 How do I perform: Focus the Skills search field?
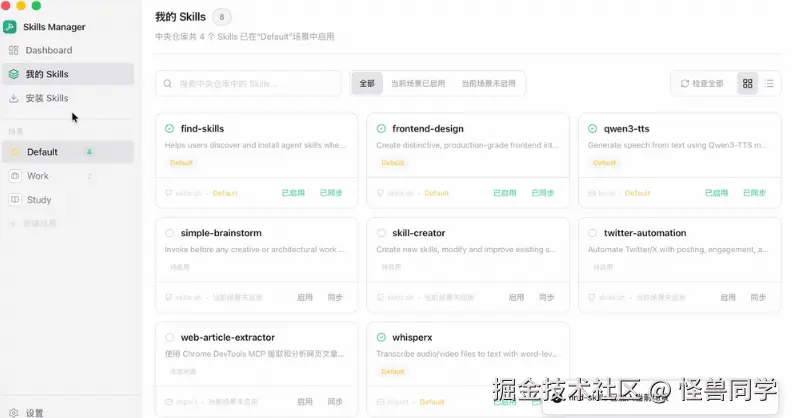(x=249, y=83)
